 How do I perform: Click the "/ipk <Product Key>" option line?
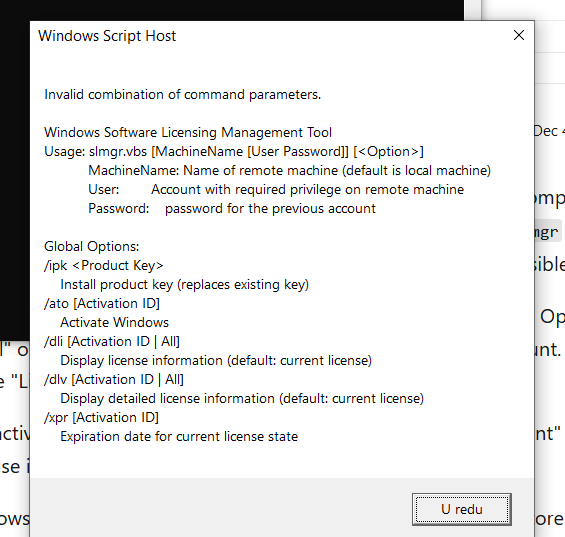(104, 266)
